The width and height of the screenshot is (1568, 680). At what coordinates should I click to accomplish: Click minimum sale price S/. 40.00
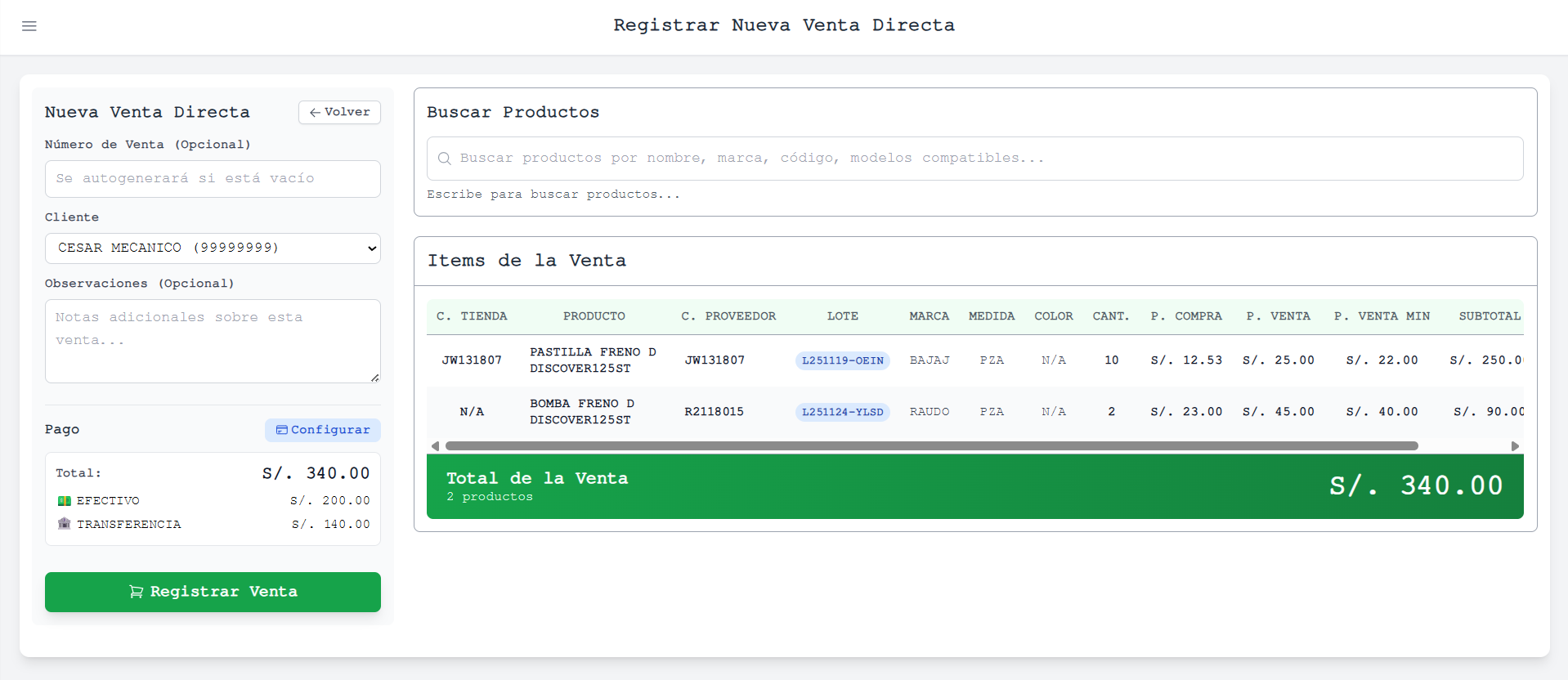(1382, 412)
